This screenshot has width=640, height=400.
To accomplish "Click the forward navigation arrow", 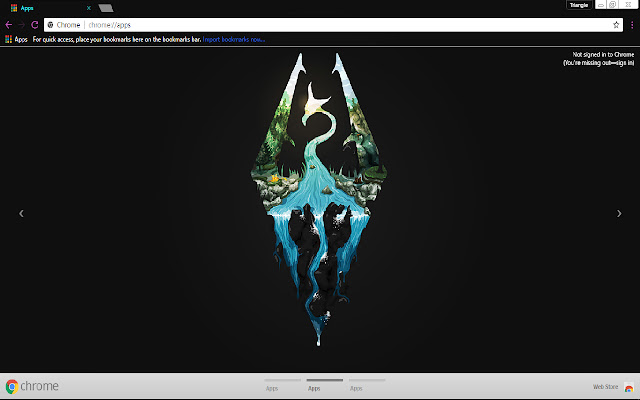I will click(x=22, y=25).
